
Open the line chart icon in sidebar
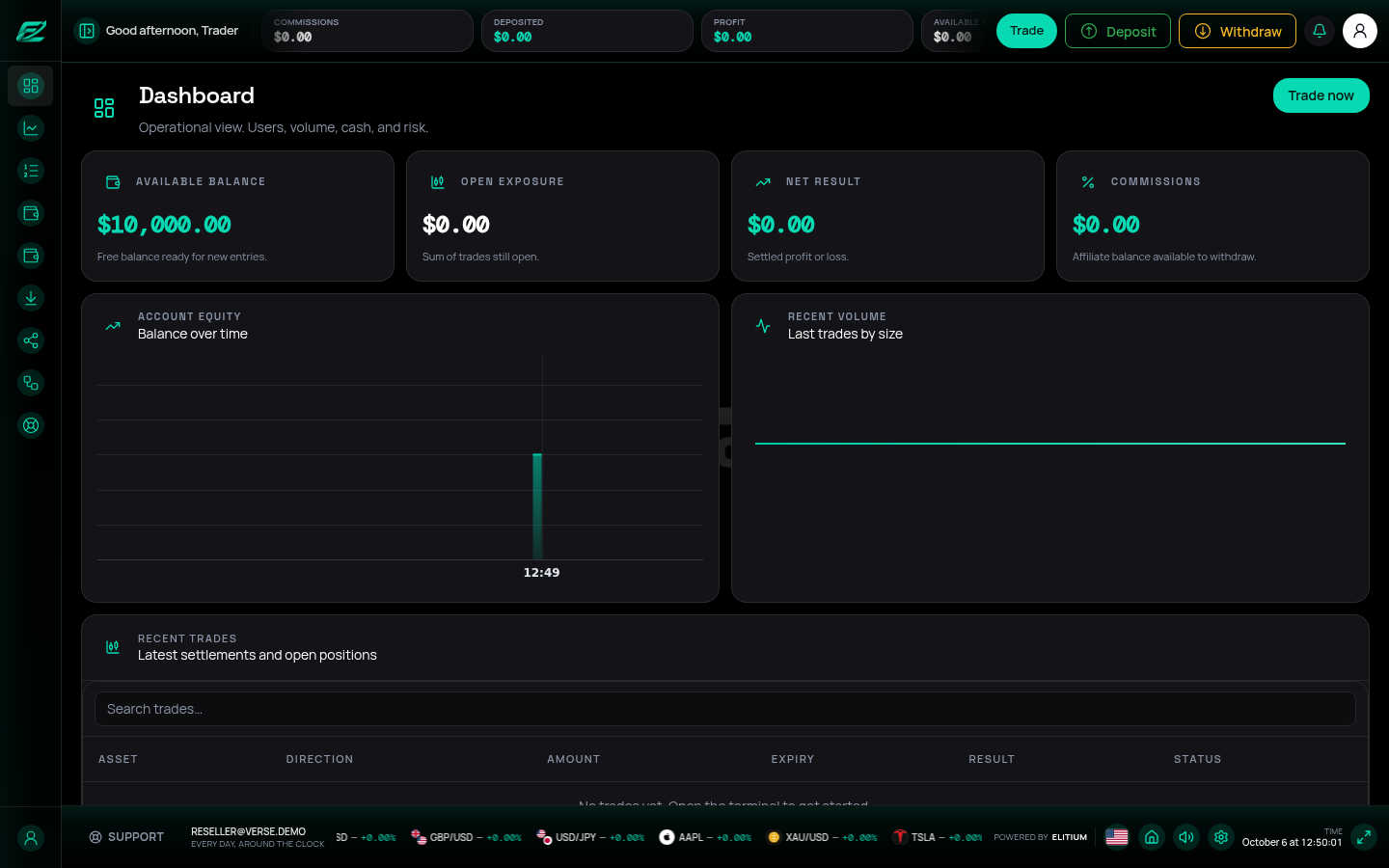tap(31, 128)
